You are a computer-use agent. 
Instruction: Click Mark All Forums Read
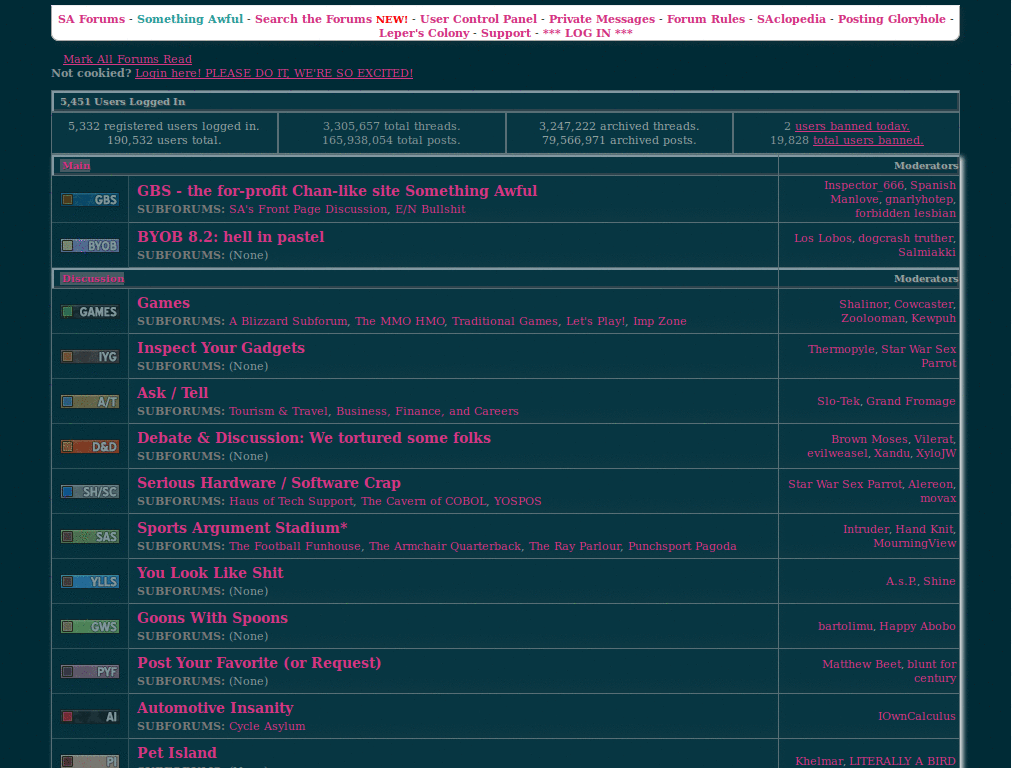pos(127,59)
